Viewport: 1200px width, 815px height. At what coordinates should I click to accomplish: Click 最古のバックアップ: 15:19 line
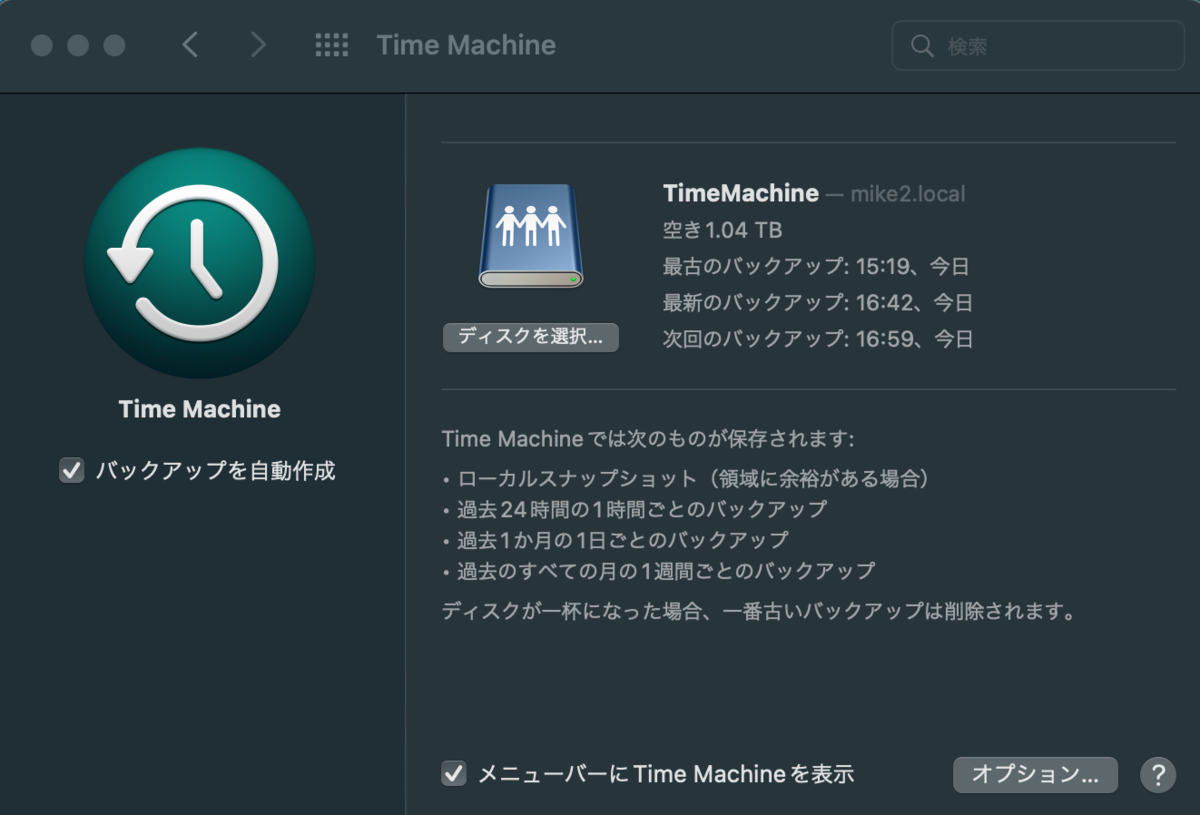(x=816, y=266)
